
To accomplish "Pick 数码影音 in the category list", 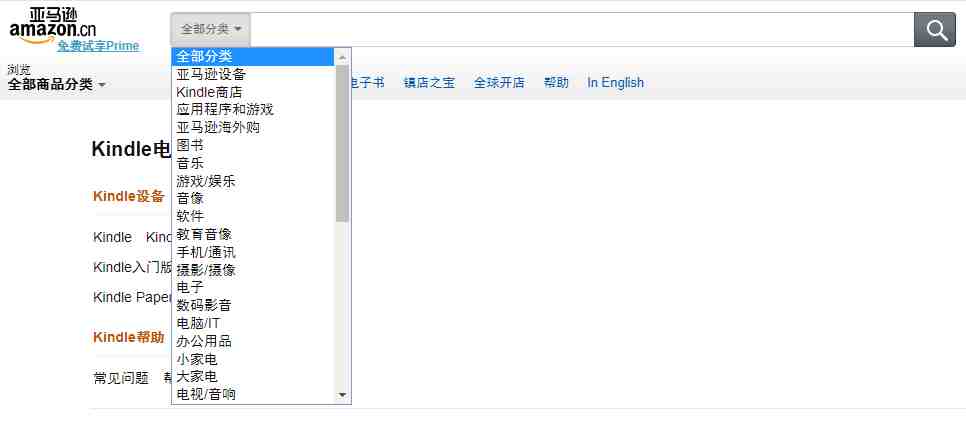I will pos(254,305).
